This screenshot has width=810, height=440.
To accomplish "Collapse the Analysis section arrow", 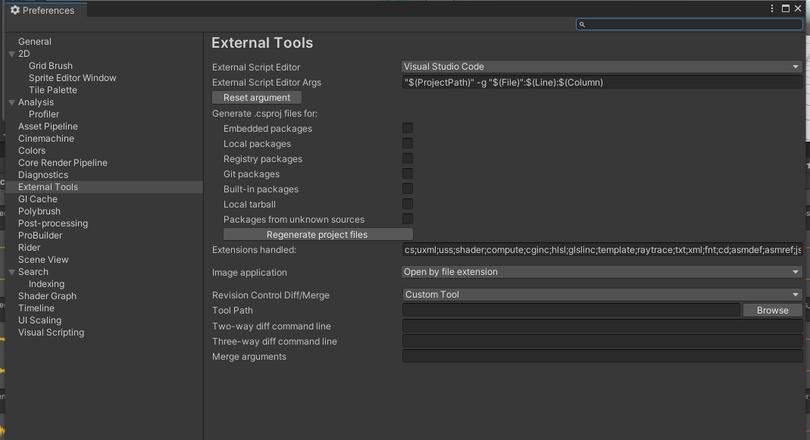I will (x=12, y=102).
